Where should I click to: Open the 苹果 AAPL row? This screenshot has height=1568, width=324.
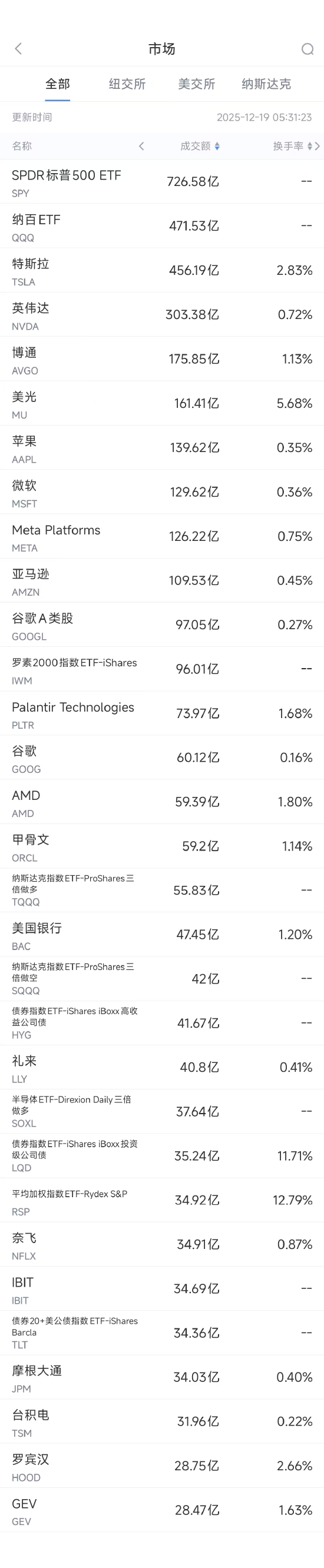coord(162,447)
